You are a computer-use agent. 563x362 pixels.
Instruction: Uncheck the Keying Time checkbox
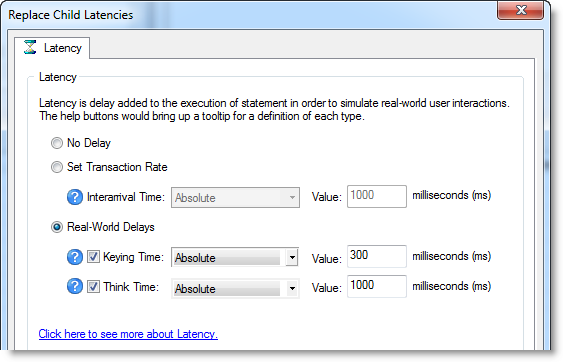[93, 257]
